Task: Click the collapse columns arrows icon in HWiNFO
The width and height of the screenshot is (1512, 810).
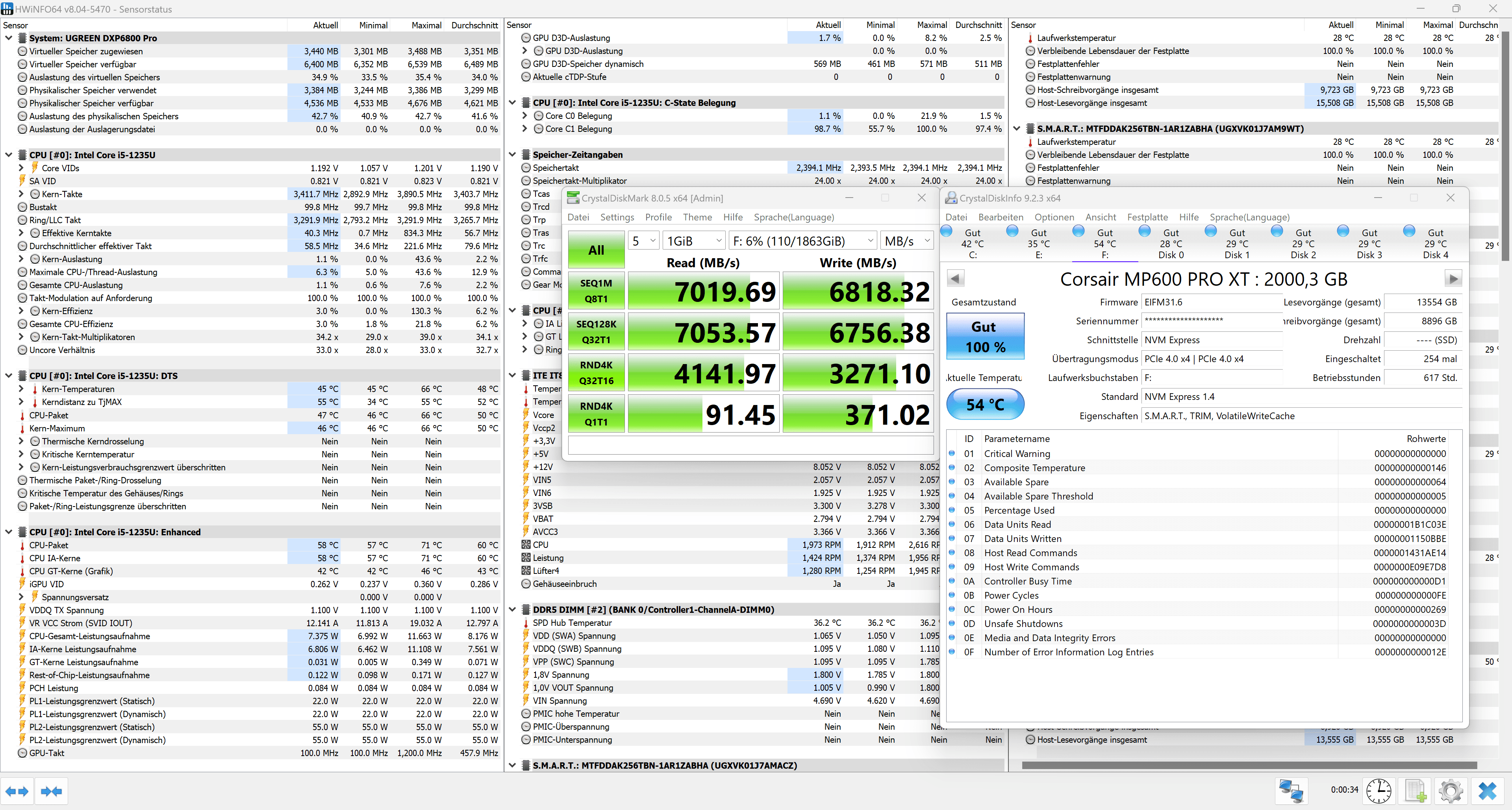Action: coord(51,791)
